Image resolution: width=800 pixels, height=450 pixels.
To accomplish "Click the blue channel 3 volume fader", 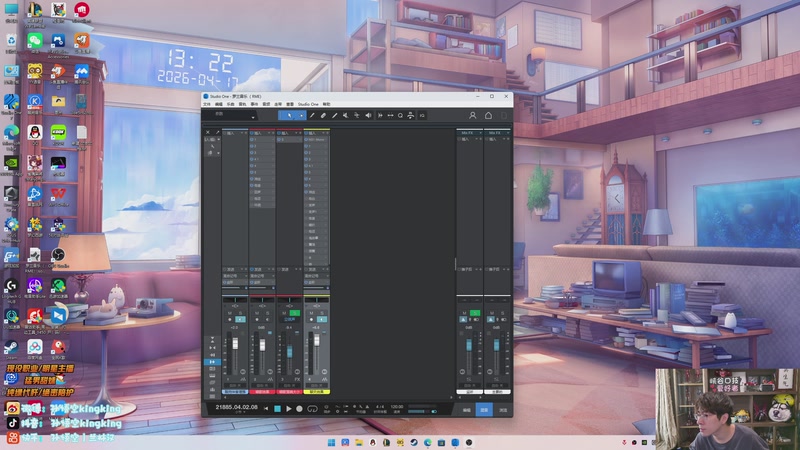I will point(290,352).
